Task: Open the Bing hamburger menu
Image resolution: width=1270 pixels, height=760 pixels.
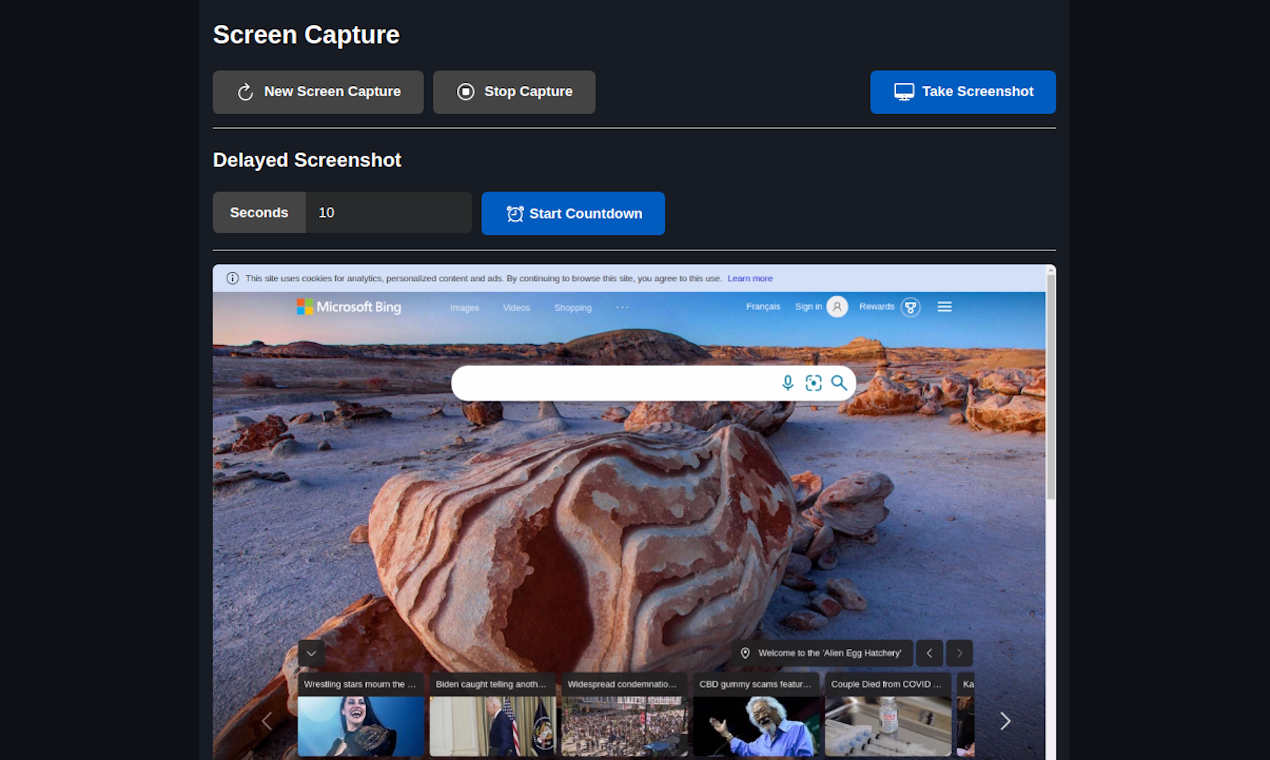Action: point(944,306)
